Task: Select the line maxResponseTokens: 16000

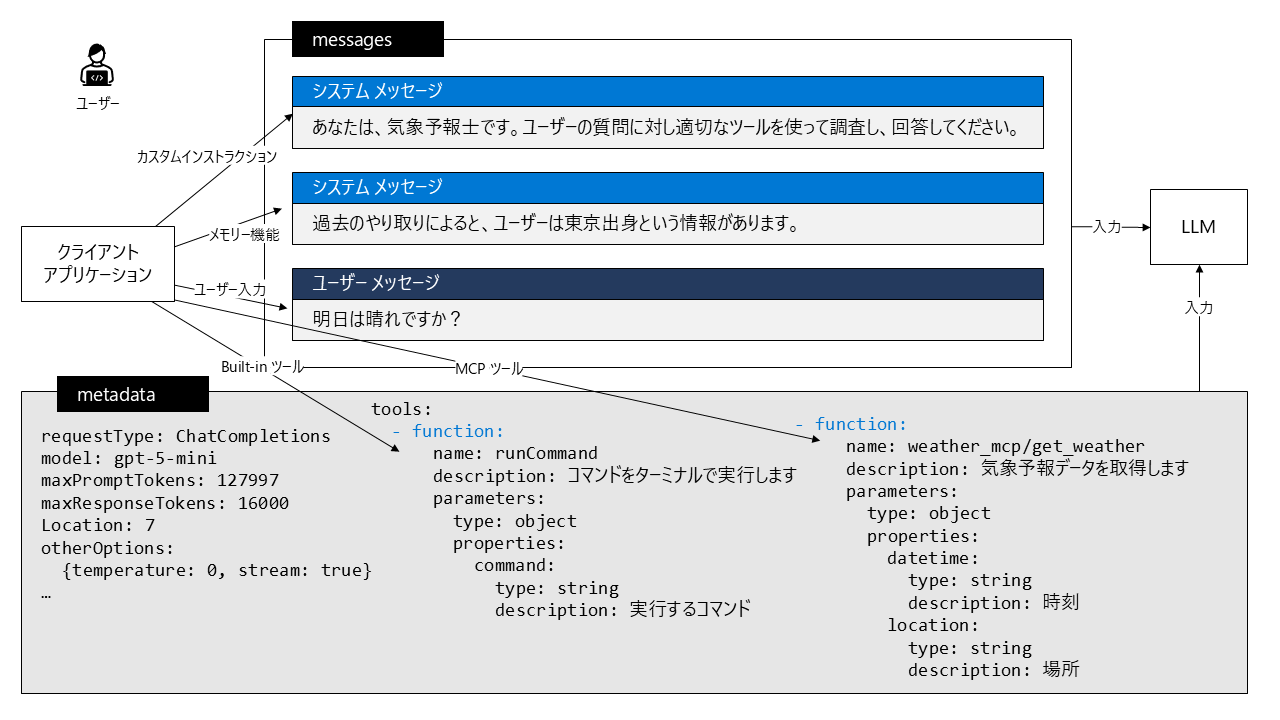Action: click(x=165, y=503)
